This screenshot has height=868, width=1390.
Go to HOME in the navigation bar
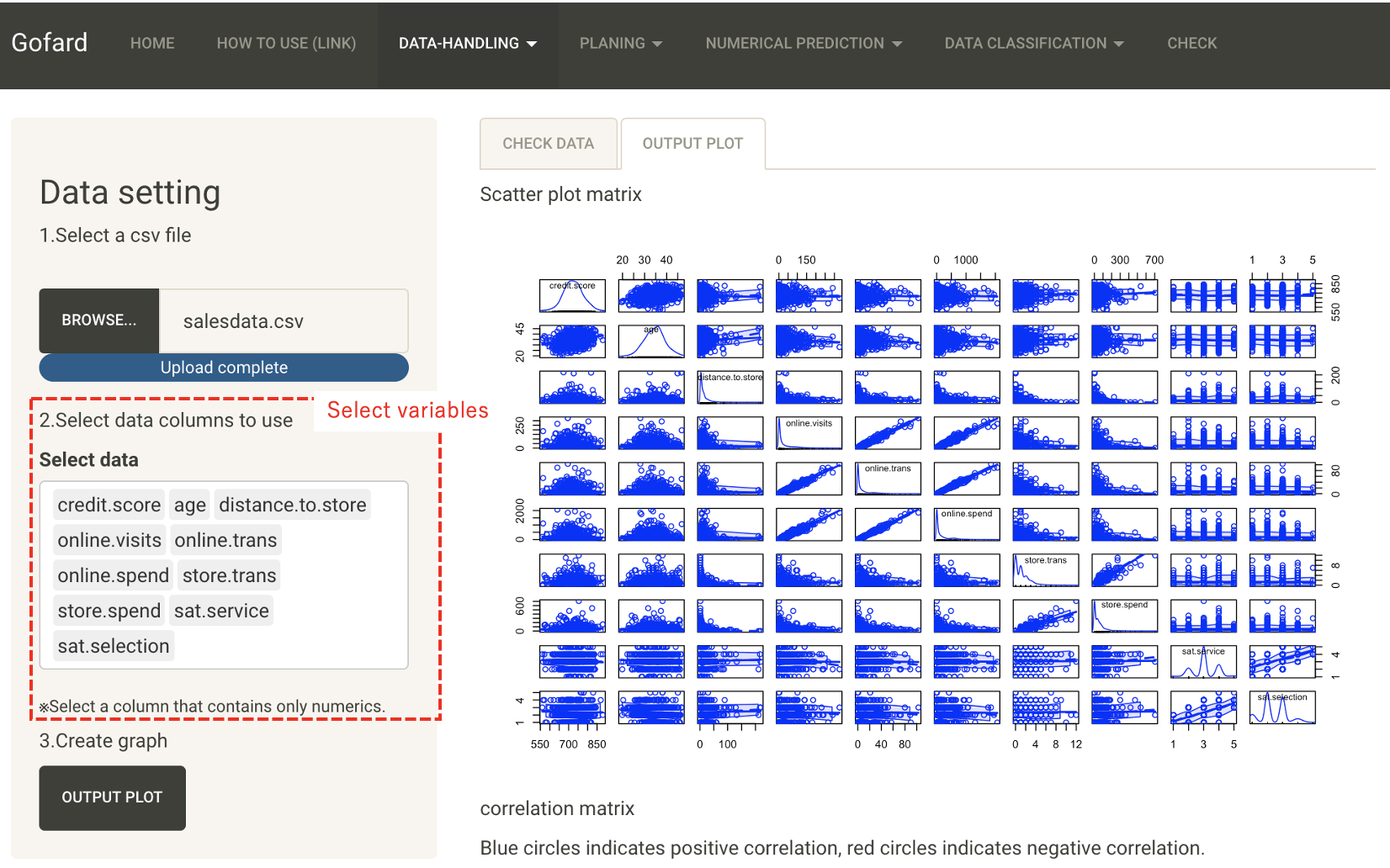pos(152,43)
